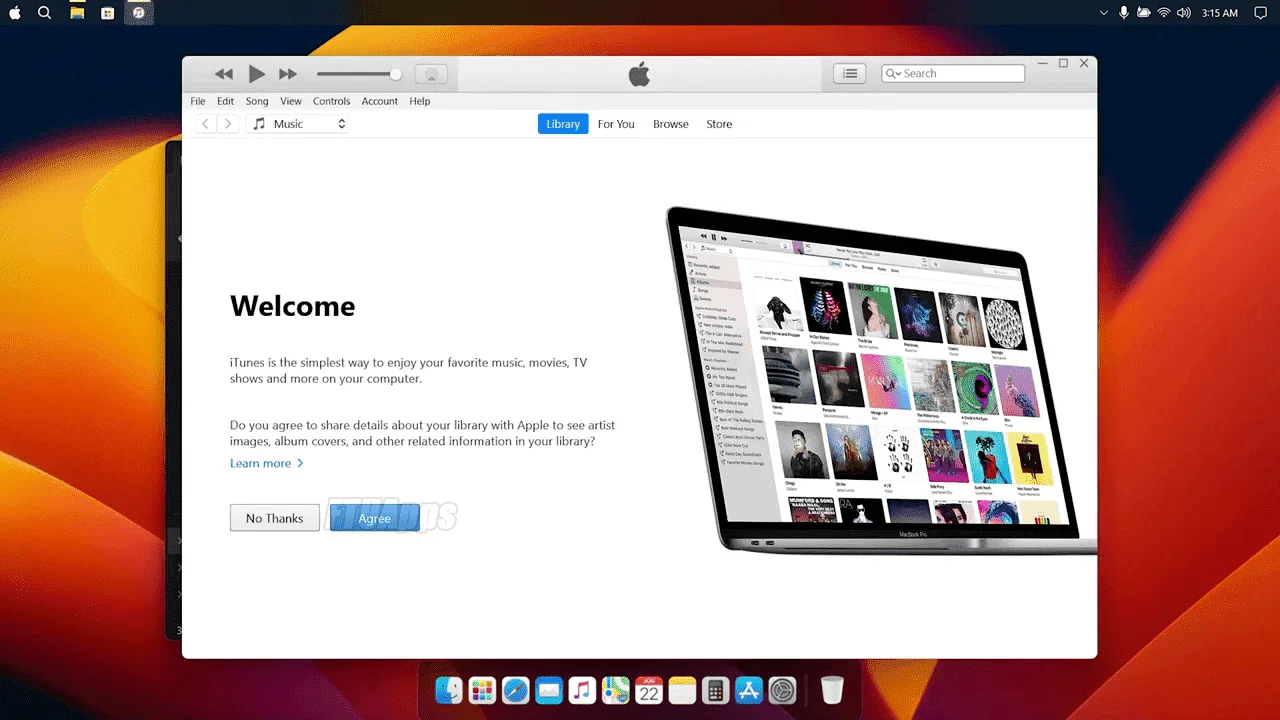
Task: Switch to the Store tab
Action: pyautogui.click(x=719, y=124)
